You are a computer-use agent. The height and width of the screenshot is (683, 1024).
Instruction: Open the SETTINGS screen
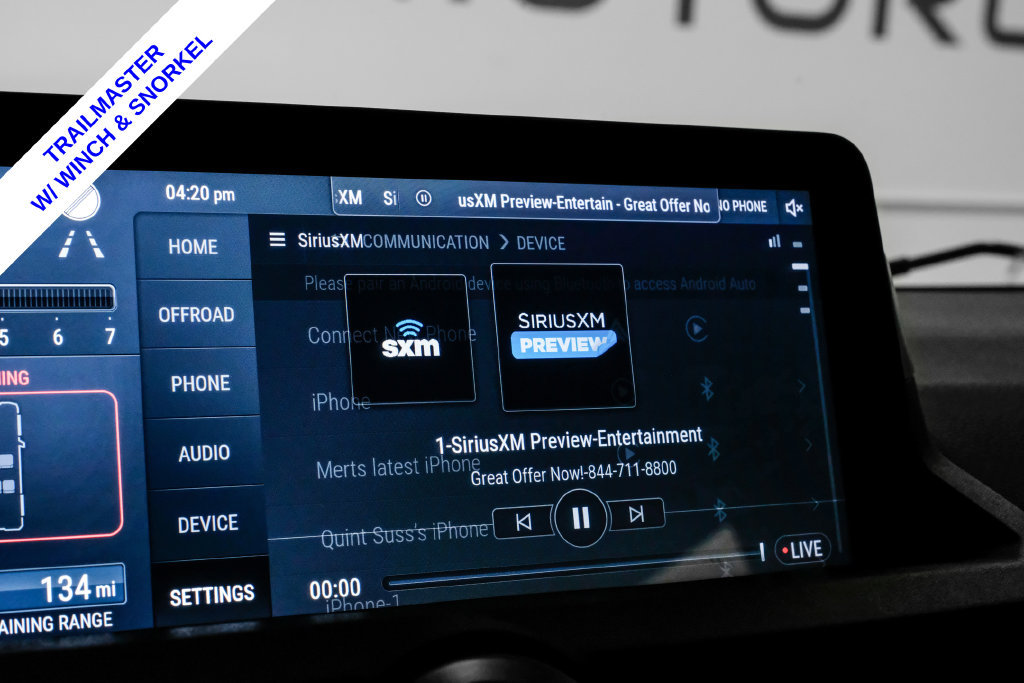[212, 595]
